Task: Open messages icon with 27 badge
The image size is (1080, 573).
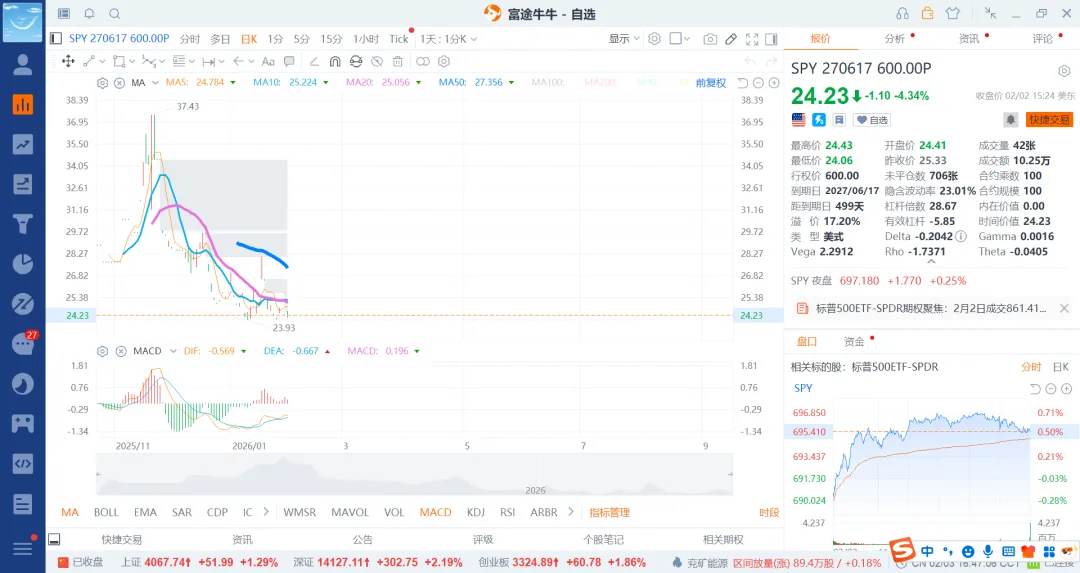Action: [23, 343]
